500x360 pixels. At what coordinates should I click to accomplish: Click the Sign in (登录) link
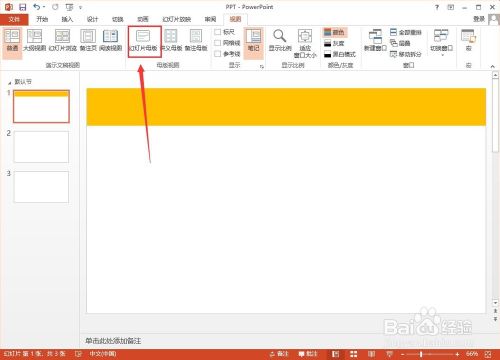click(479, 19)
